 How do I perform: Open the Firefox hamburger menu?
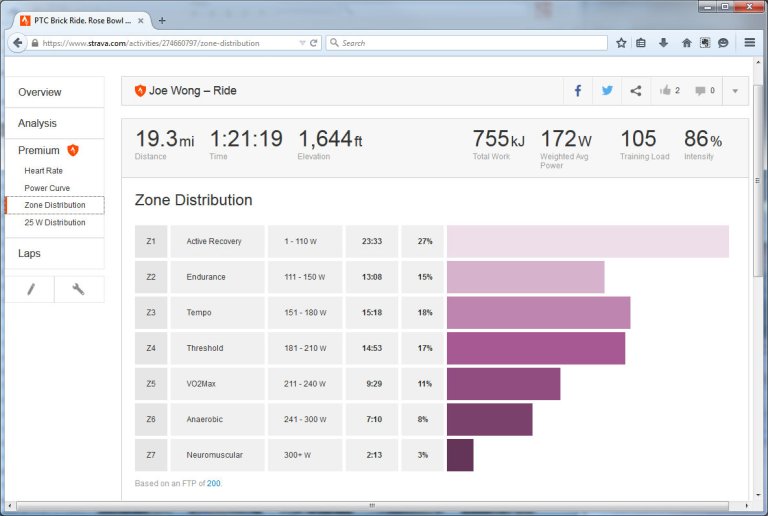(x=749, y=43)
